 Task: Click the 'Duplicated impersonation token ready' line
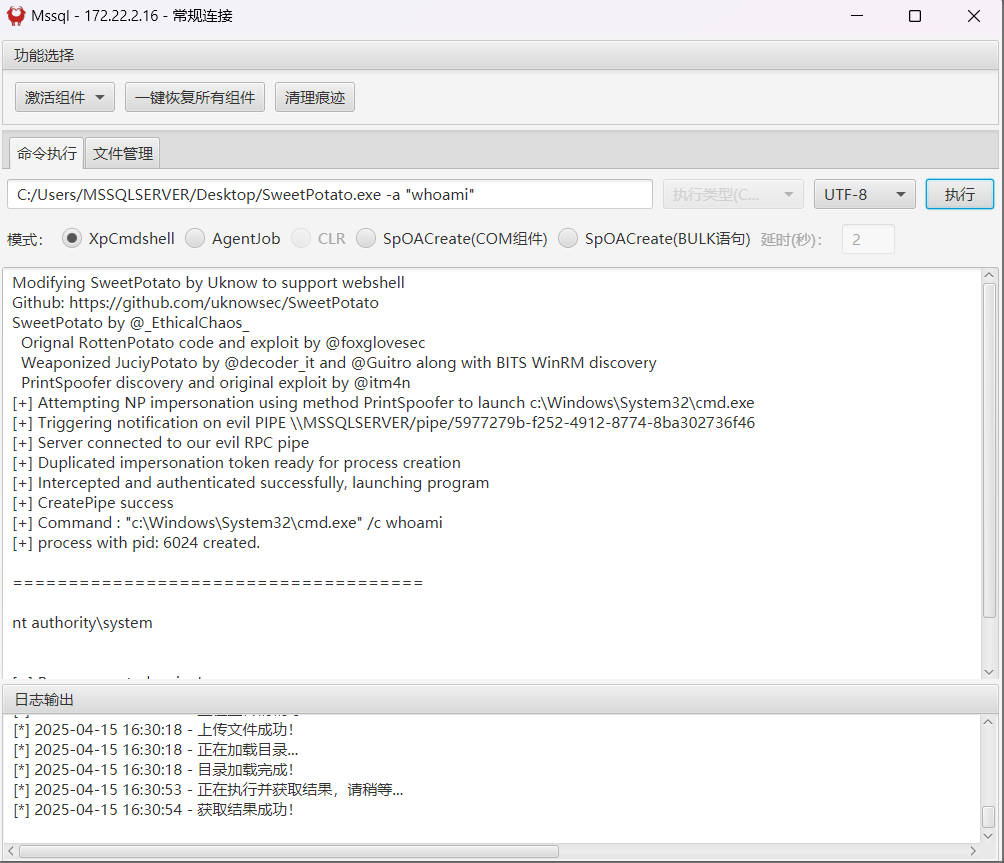[236, 463]
